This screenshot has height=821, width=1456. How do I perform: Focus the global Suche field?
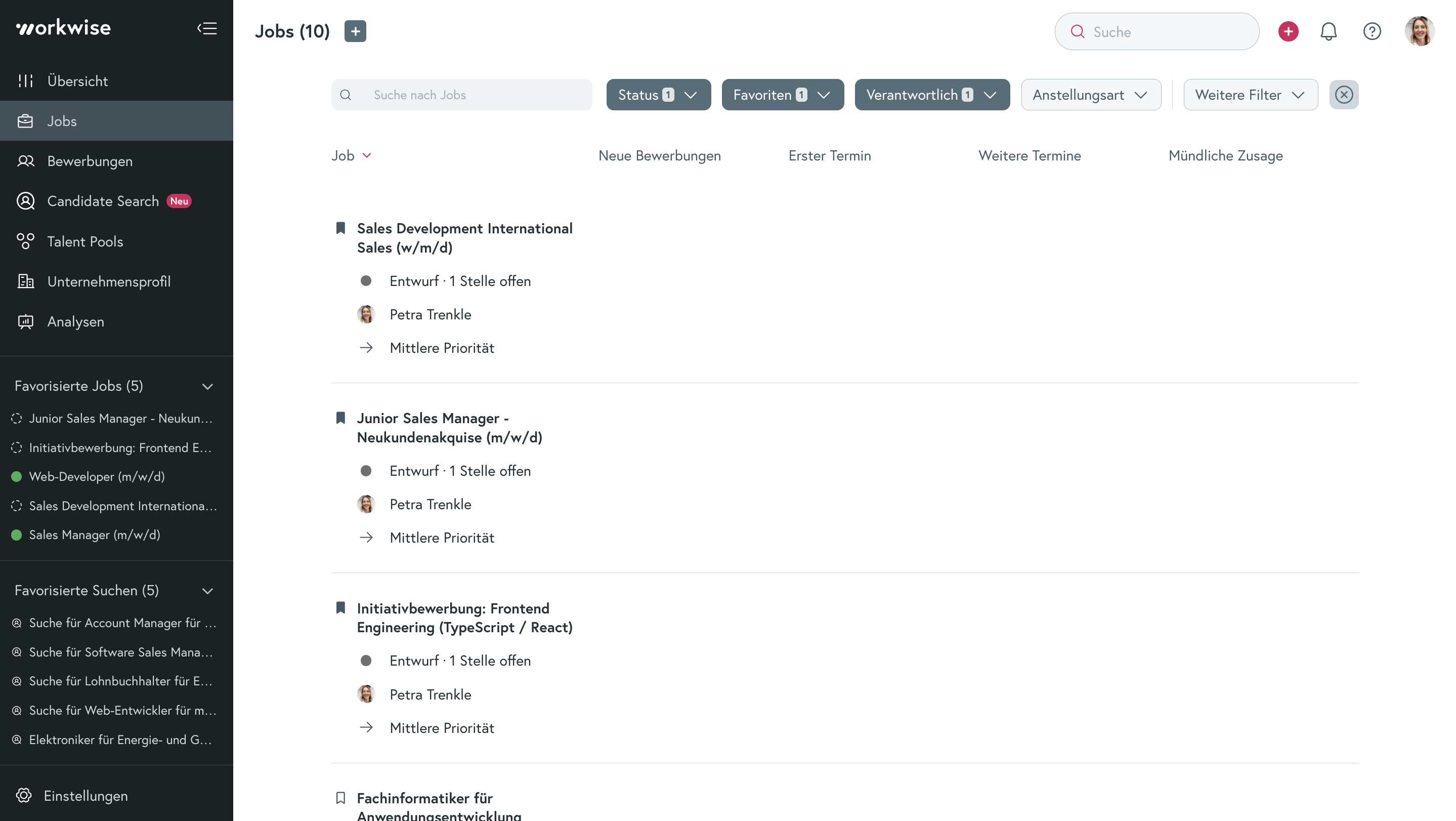pos(1157,32)
